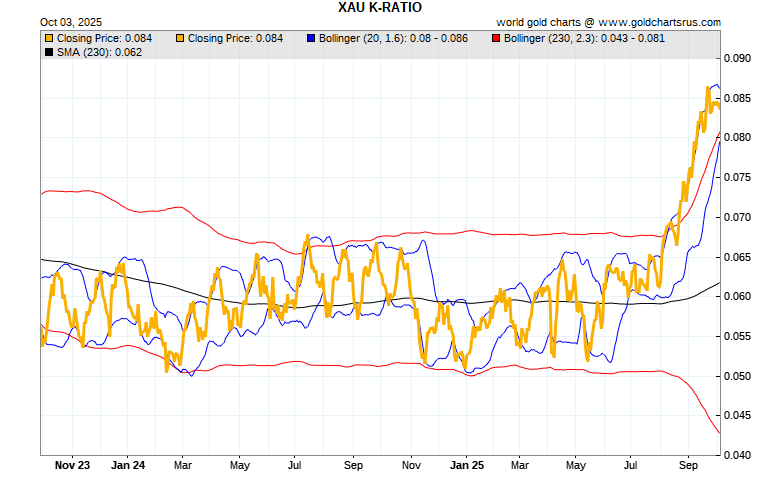Image resolution: width=760 pixels, height=491 pixels.
Task: Click the red lower band's right end
Action: 719,432
